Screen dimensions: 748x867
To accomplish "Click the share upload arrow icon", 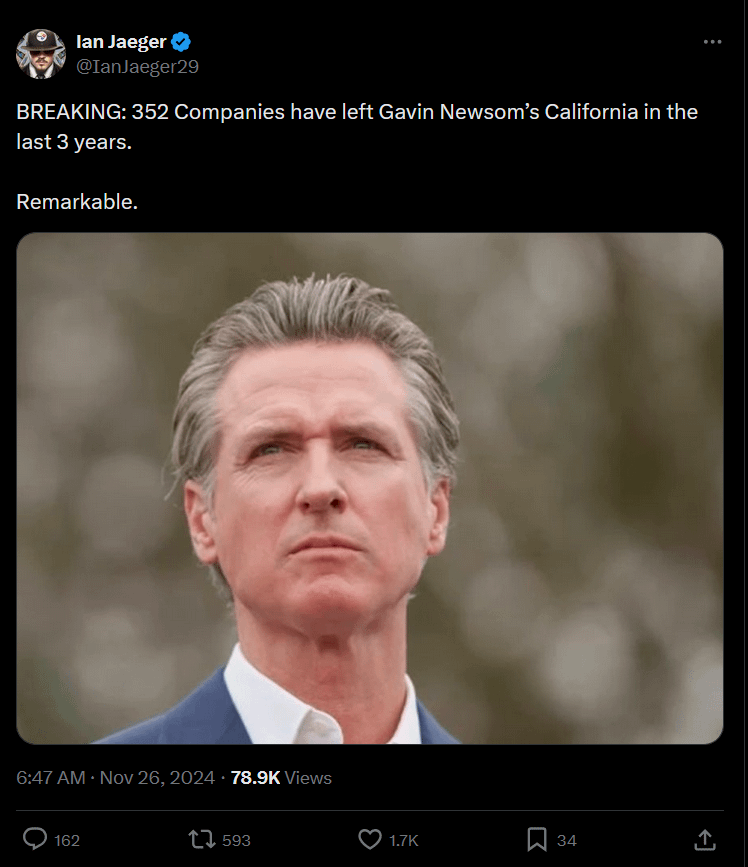I will [705, 839].
